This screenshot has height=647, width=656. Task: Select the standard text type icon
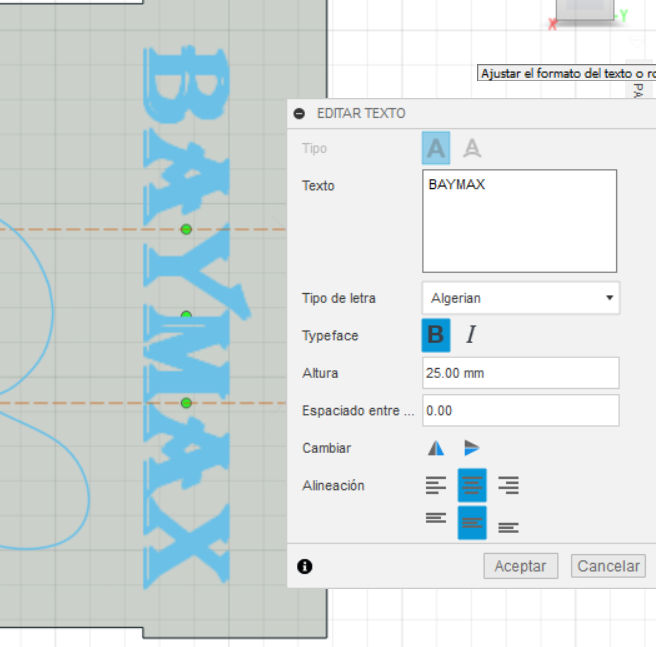436,148
